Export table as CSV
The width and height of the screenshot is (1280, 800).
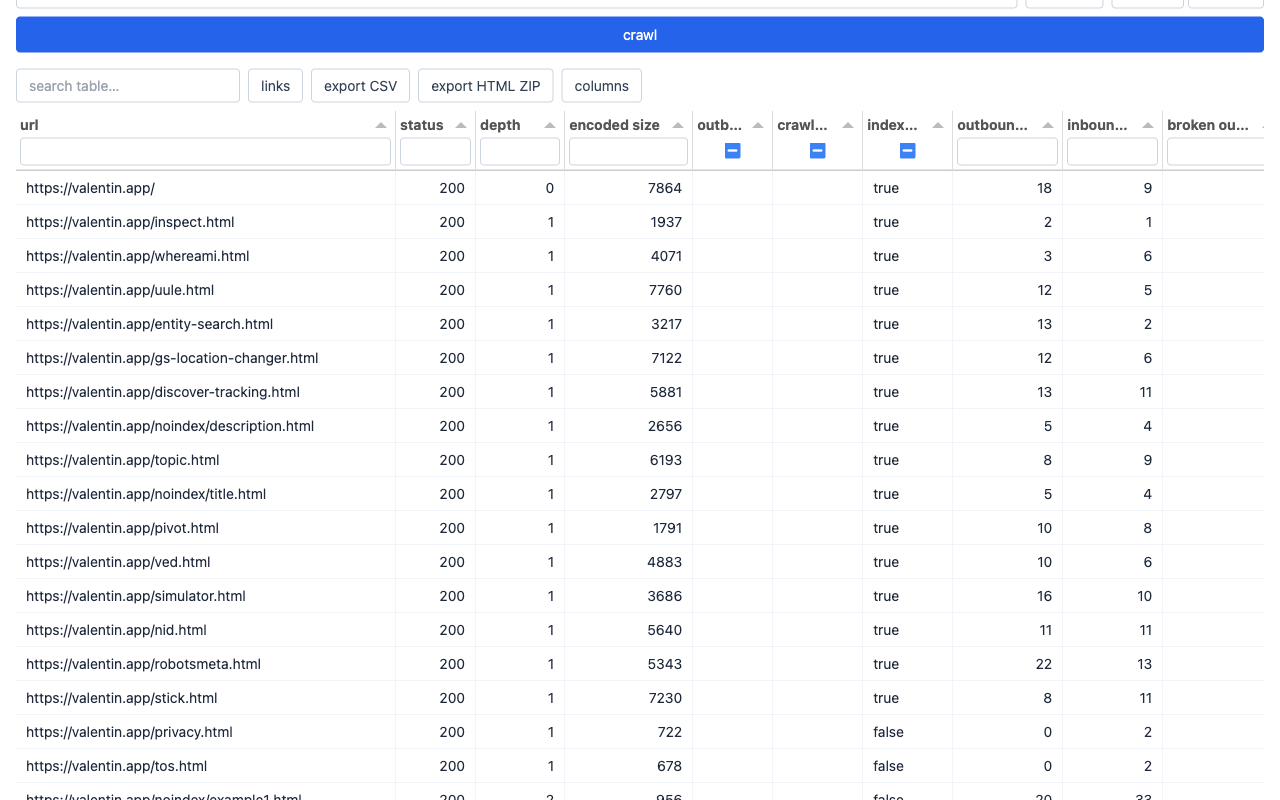tap(361, 86)
